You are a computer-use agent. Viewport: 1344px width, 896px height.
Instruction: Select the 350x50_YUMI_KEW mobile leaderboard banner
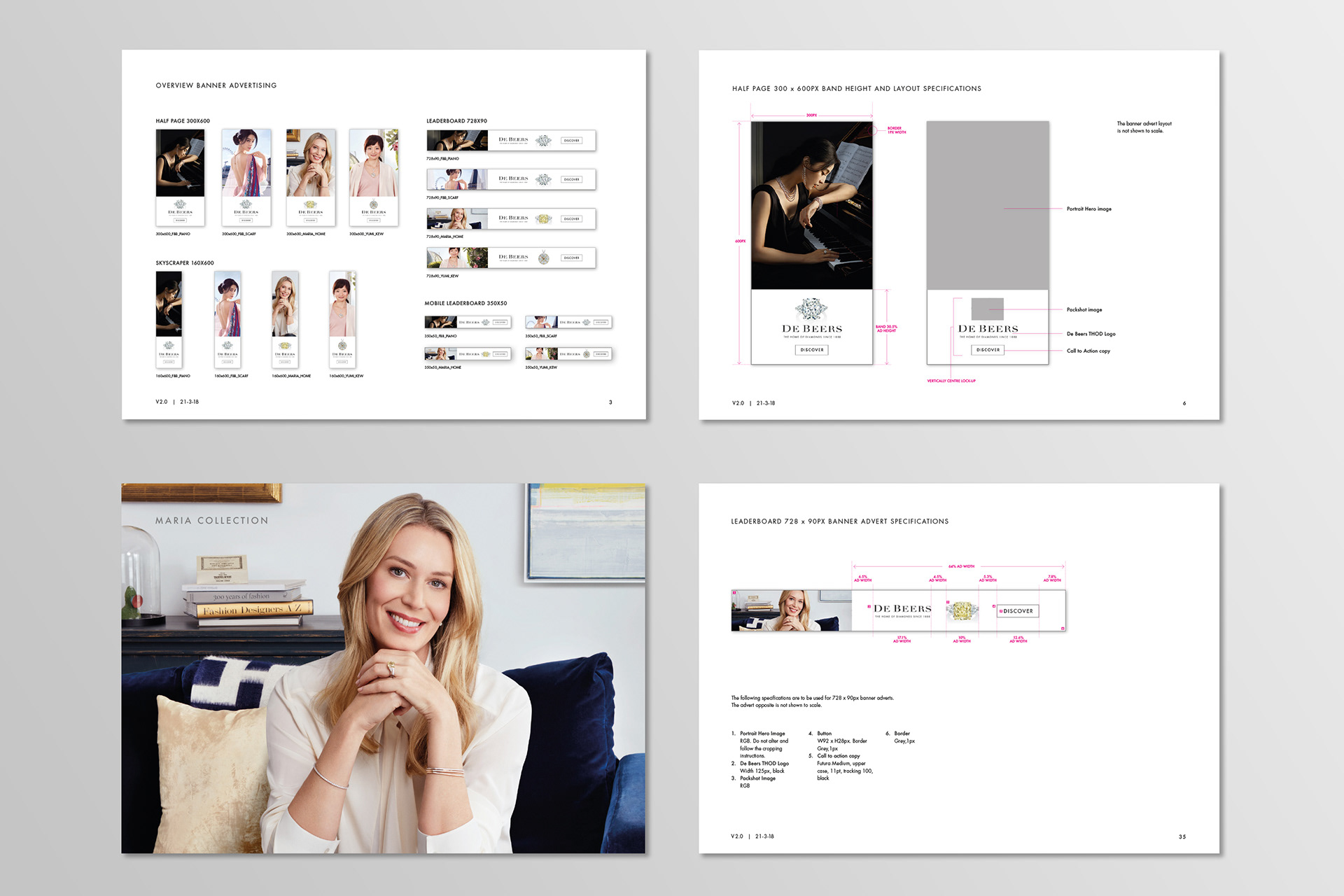(x=568, y=354)
